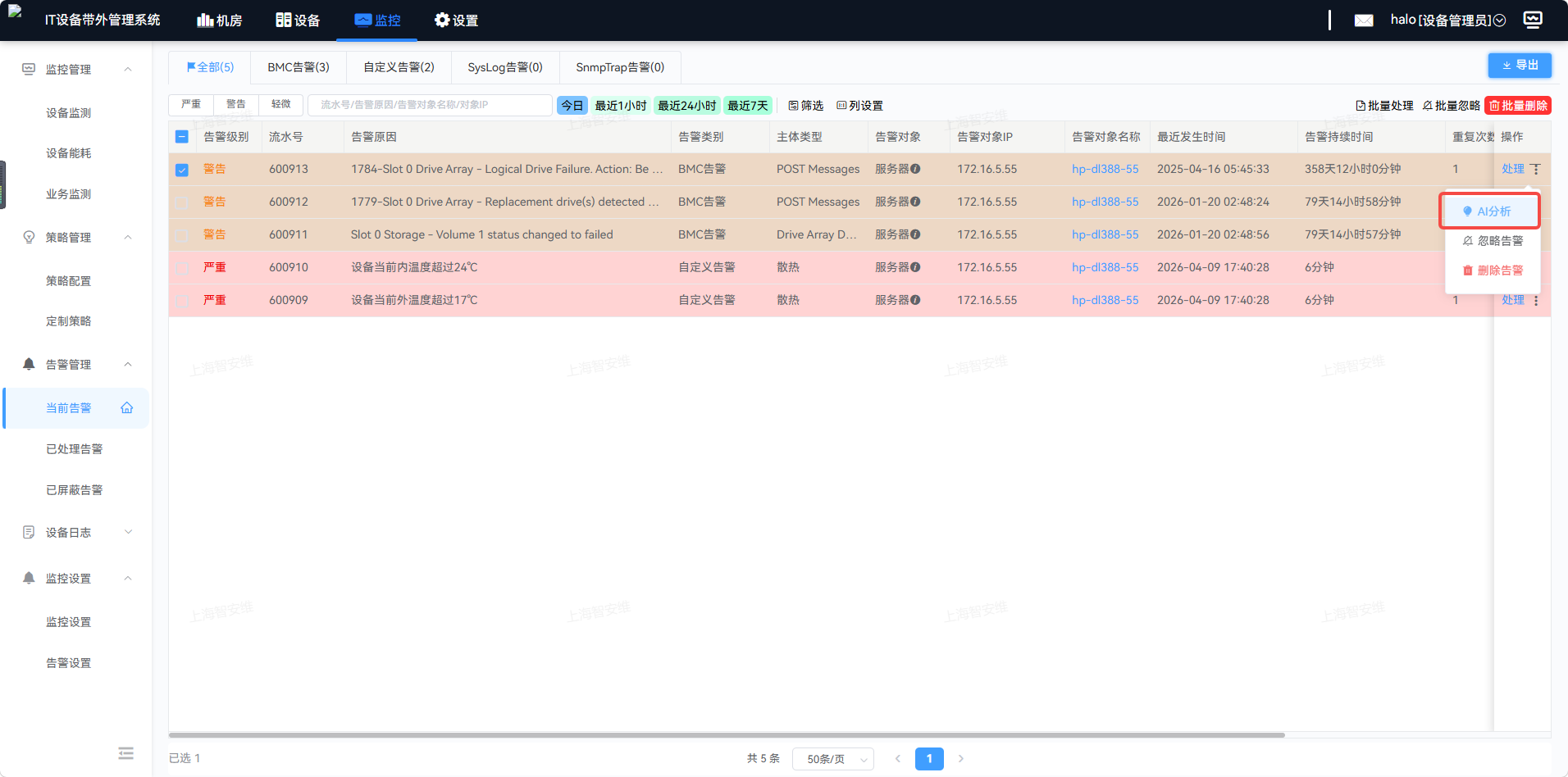Choose AI分析 from the row menu
Image resolution: width=1568 pixels, height=777 pixels.
(x=1490, y=211)
